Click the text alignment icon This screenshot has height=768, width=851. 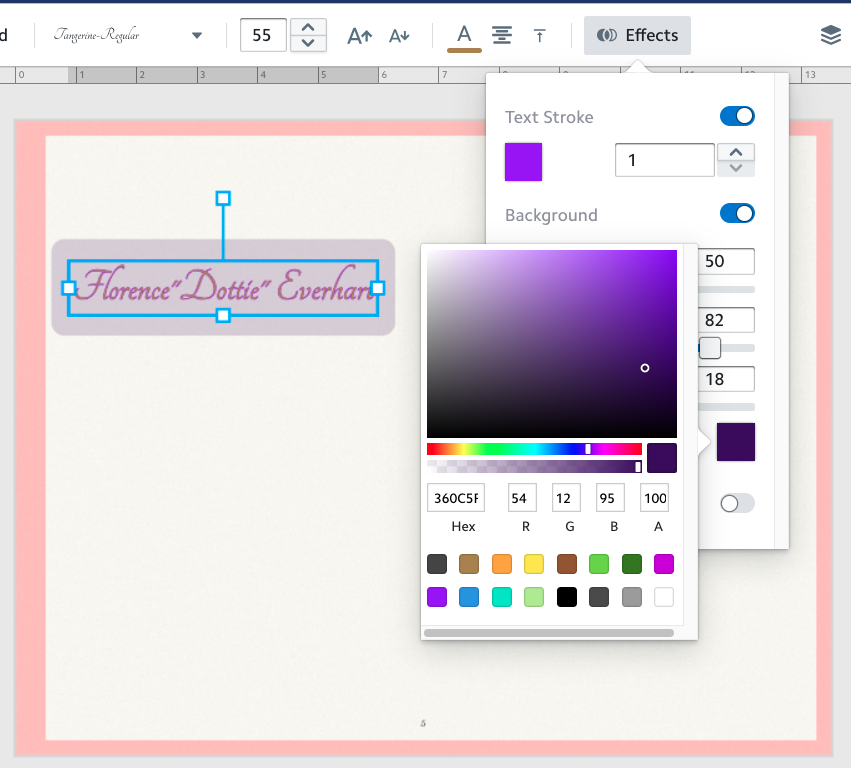pyautogui.click(x=502, y=35)
